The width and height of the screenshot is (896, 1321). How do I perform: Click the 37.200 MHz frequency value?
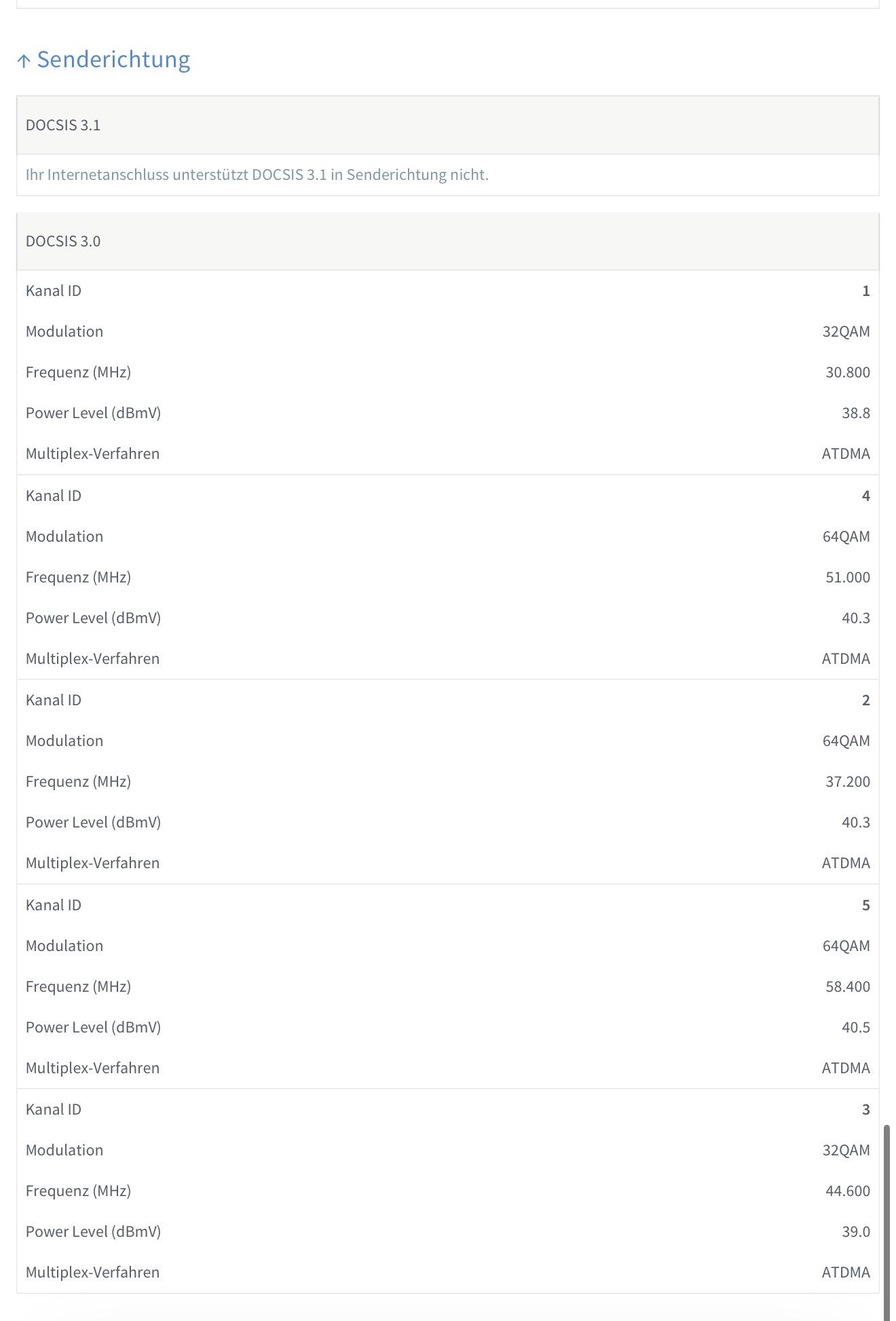(847, 781)
